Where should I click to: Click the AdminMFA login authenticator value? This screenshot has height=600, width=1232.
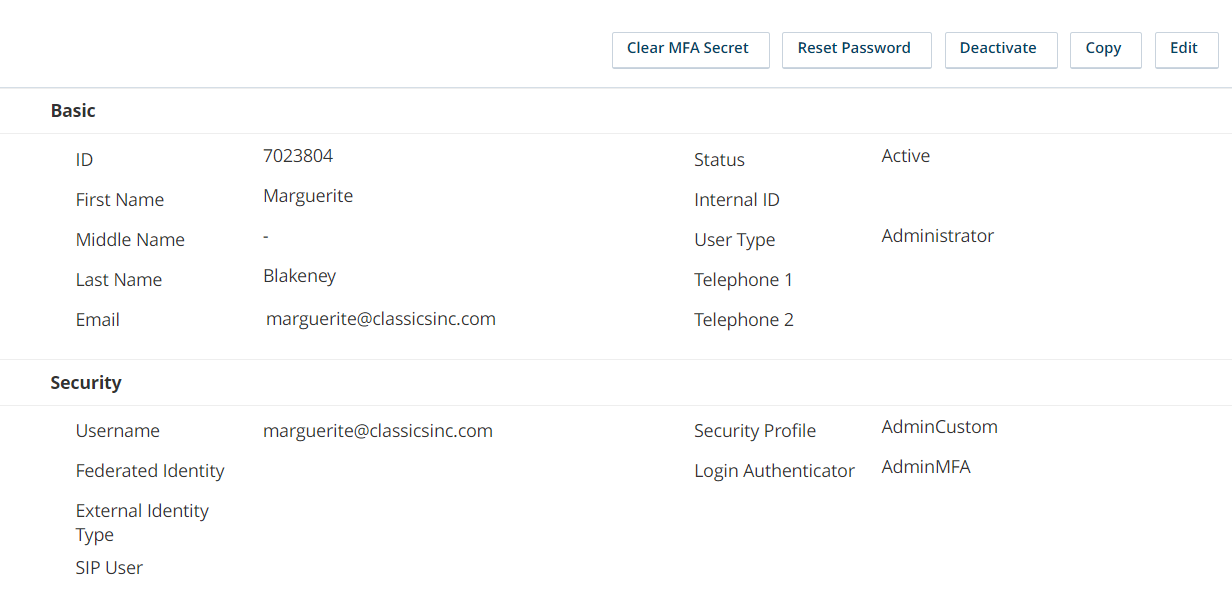click(x=926, y=467)
